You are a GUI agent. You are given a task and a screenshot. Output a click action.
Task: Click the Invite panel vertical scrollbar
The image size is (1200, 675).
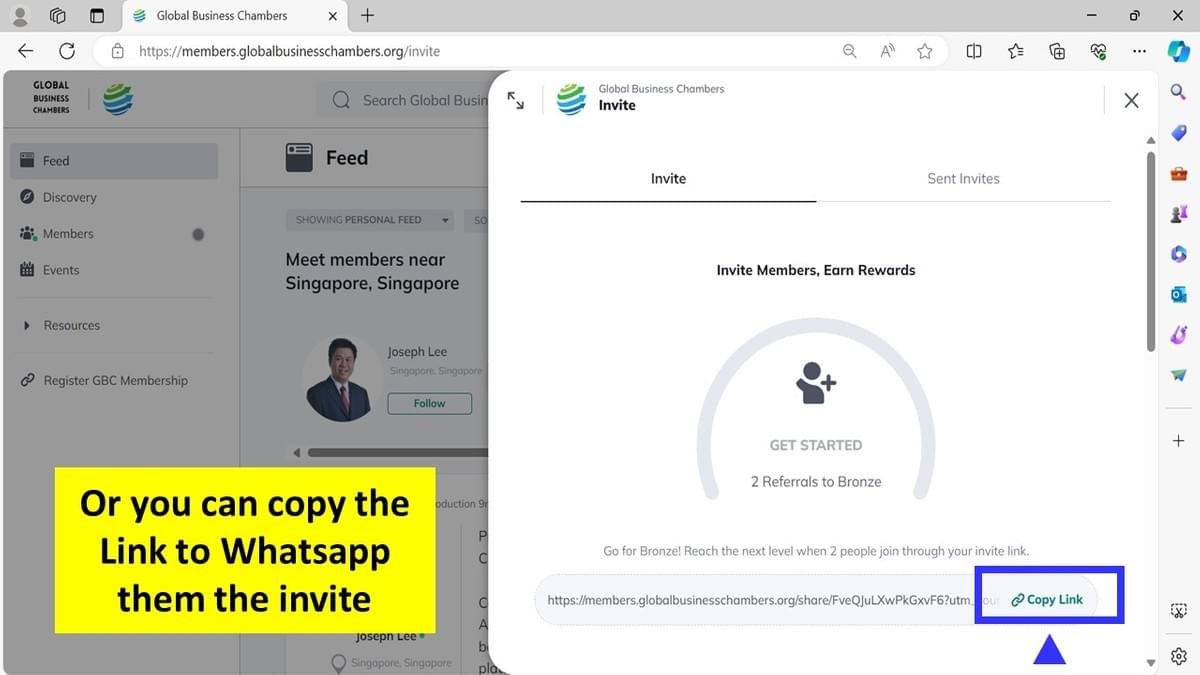tap(1151, 252)
